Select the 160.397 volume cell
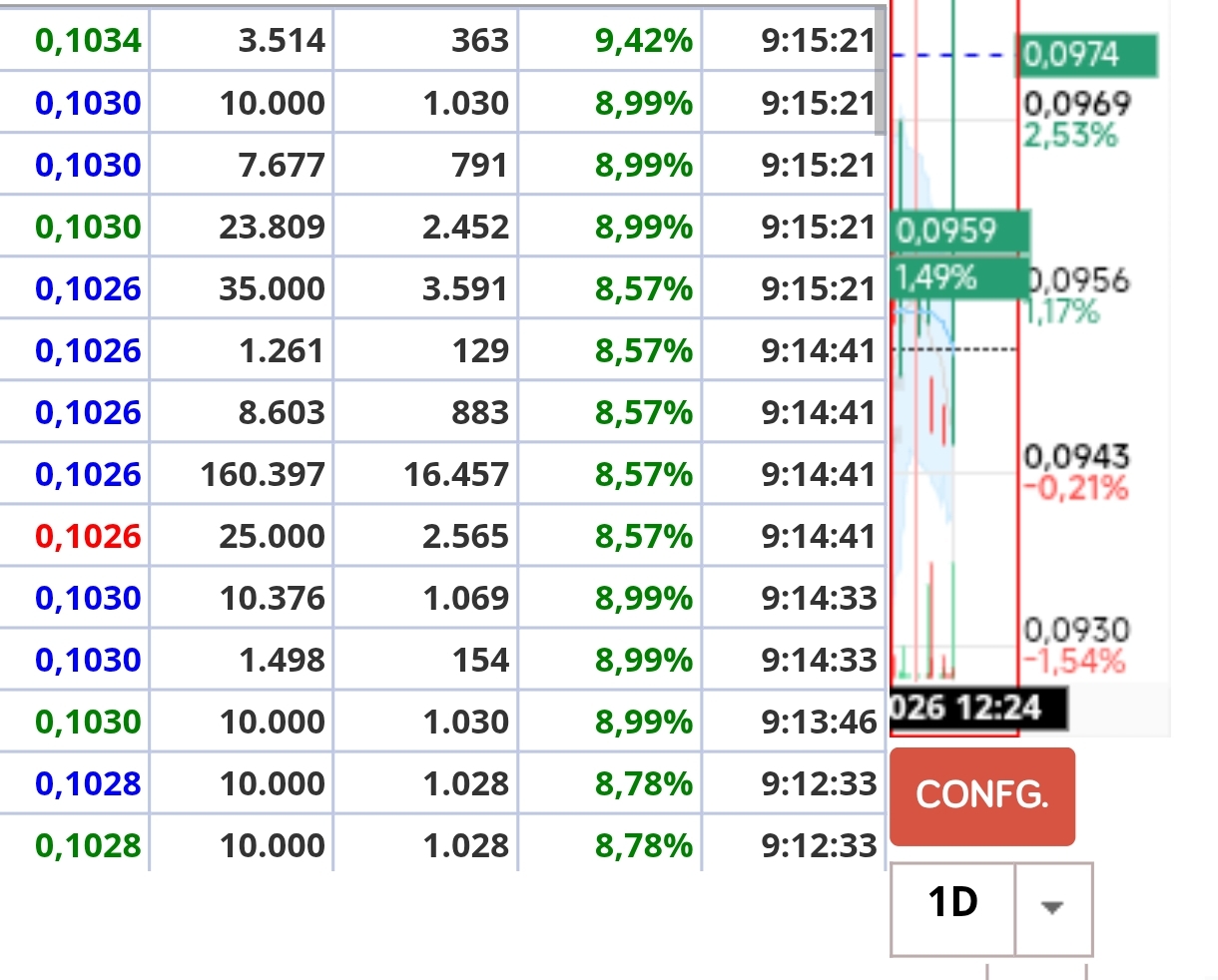The image size is (1218, 980). click(263, 475)
